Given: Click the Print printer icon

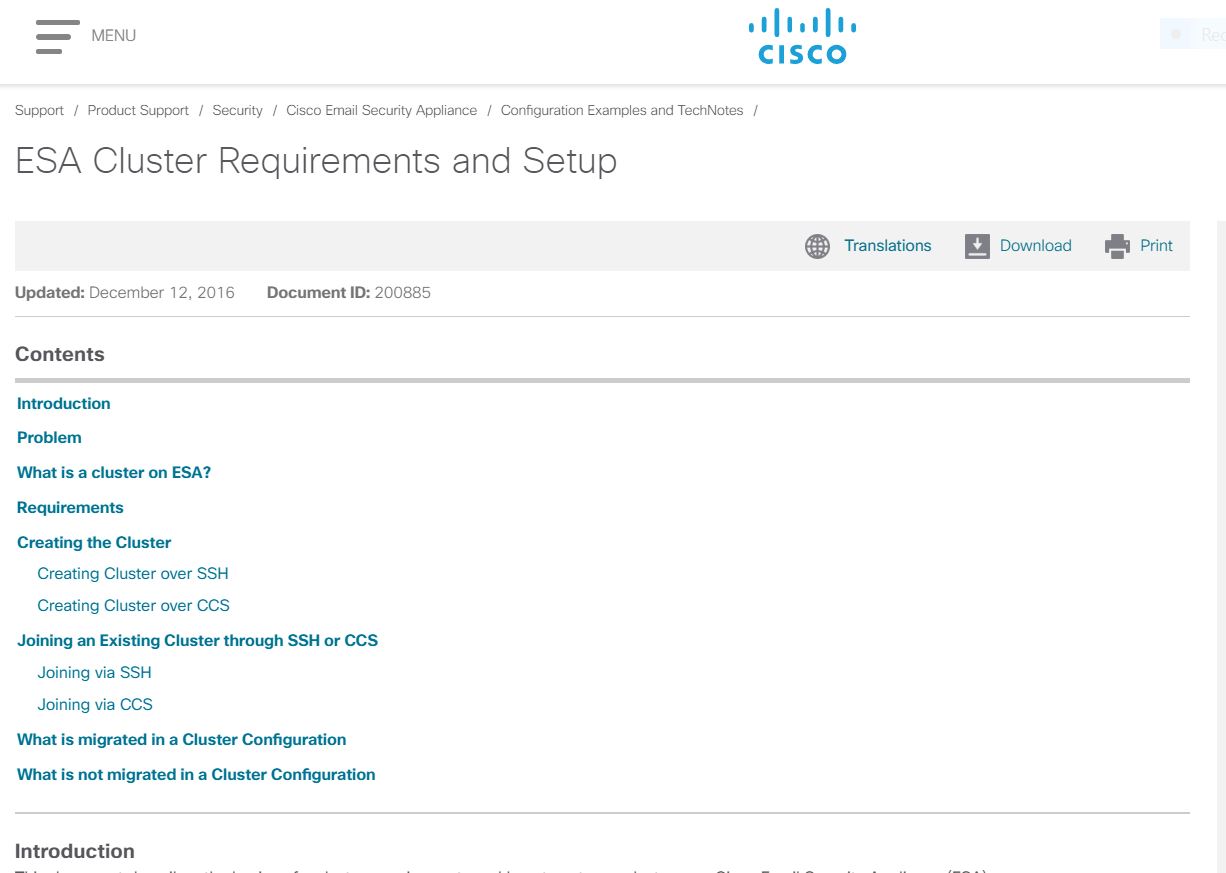Looking at the screenshot, I should 1117,246.
